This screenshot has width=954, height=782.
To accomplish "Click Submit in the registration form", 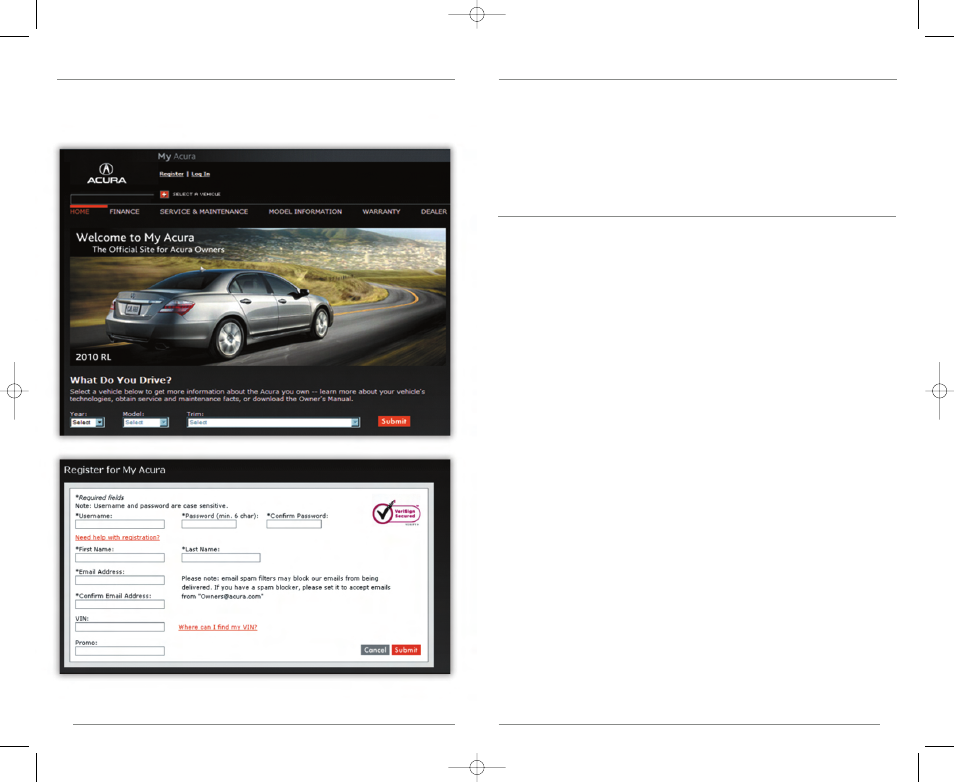I will pyautogui.click(x=406, y=650).
